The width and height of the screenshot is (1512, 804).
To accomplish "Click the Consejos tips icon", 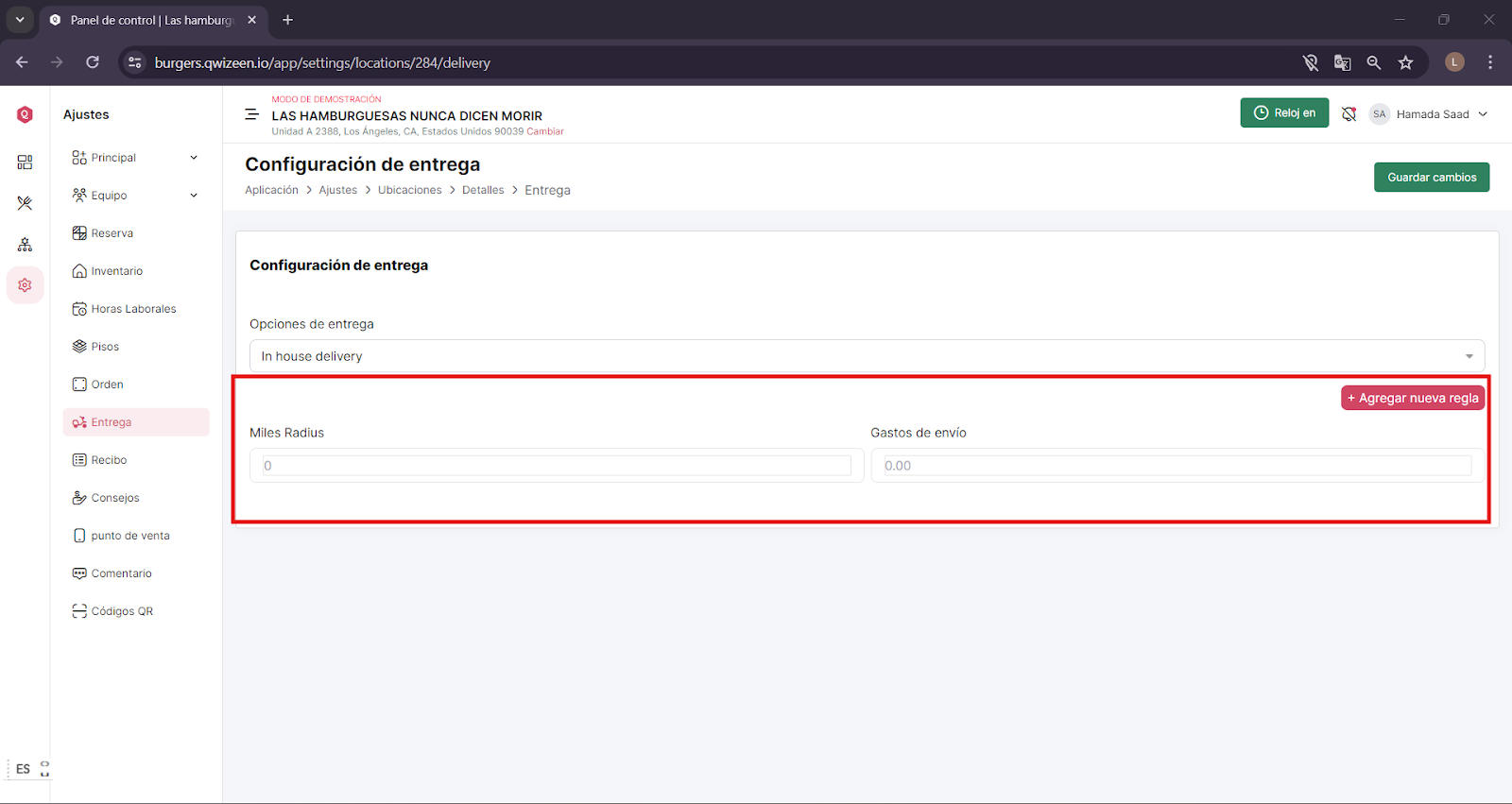I will tap(79, 498).
